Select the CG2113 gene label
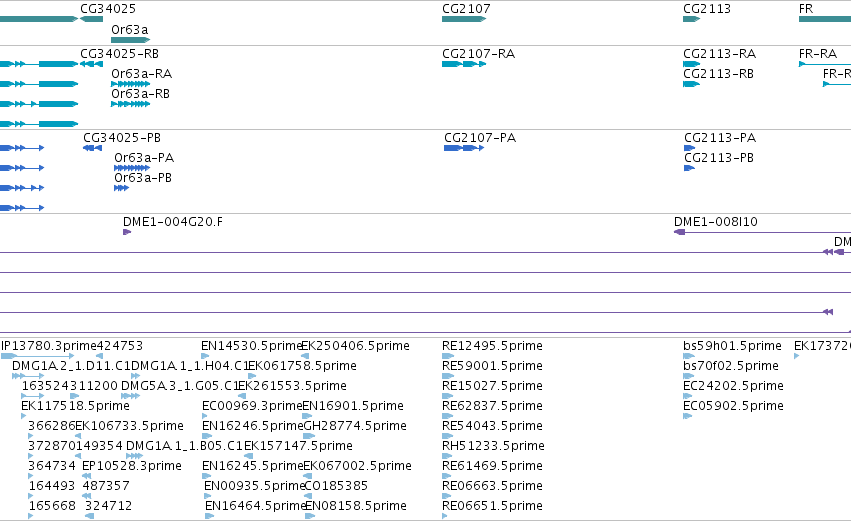851x521 pixels. coord(707,9)
